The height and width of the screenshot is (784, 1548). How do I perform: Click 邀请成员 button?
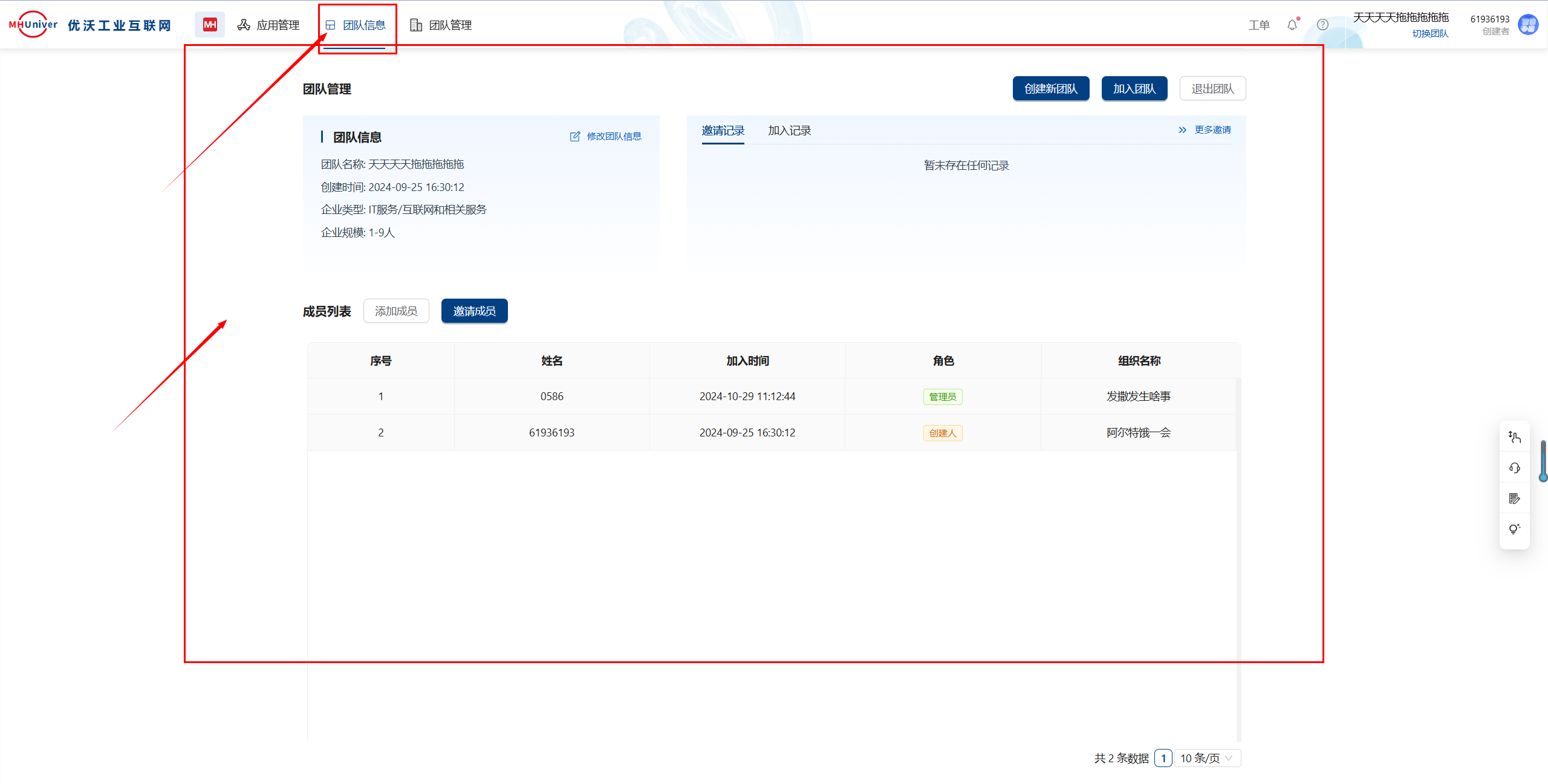(x=474, y=311)
